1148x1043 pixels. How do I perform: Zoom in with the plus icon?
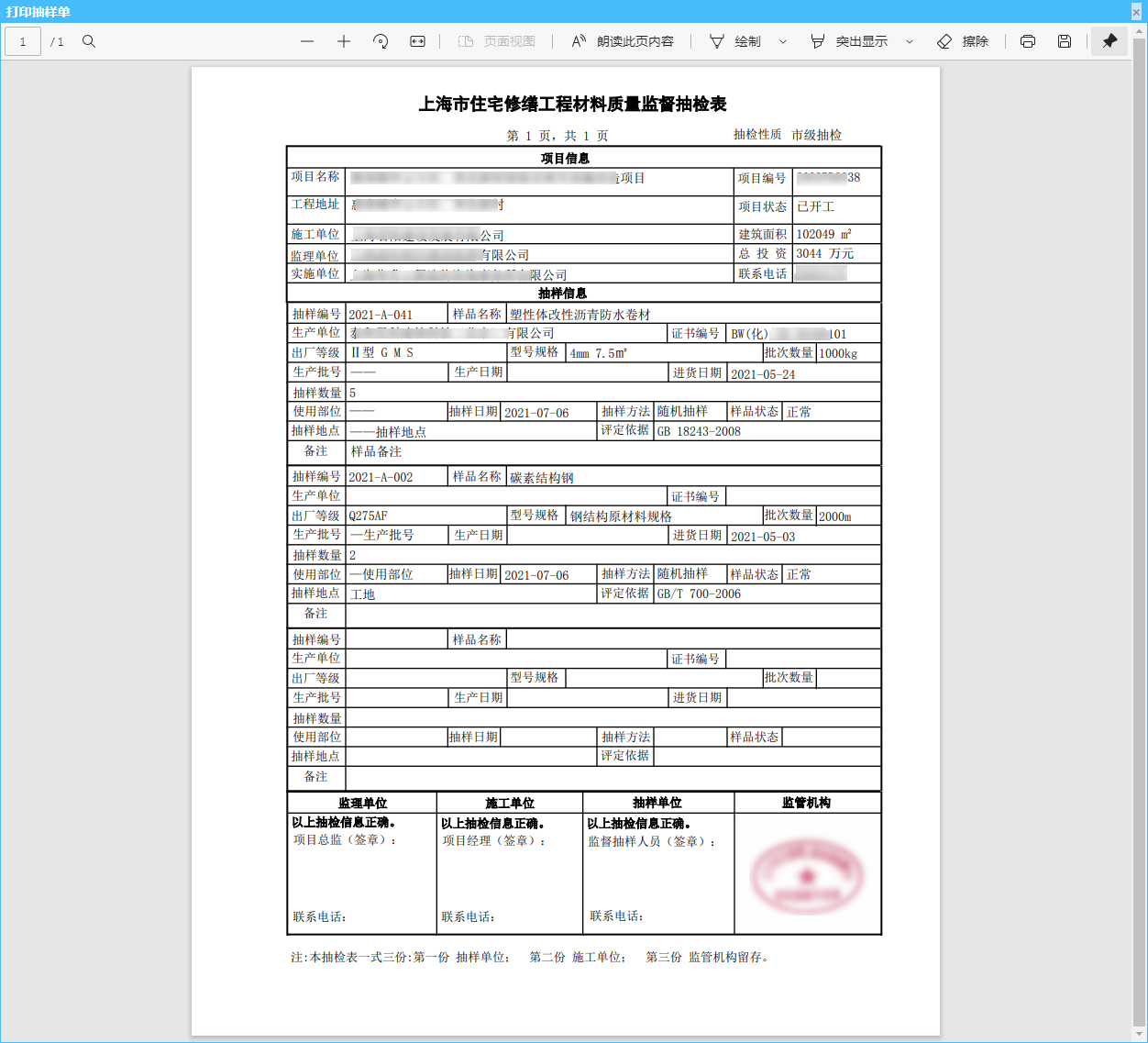point(344,41)
